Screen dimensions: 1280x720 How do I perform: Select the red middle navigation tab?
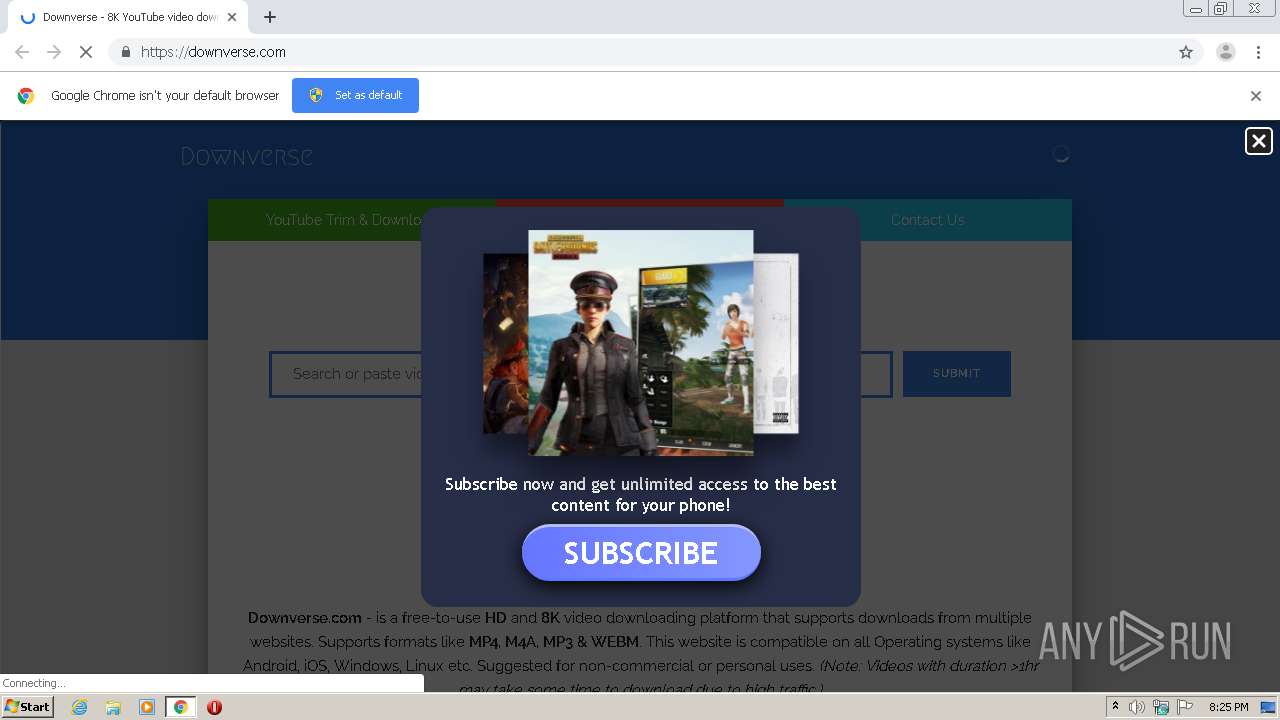[x=640, y=203]
